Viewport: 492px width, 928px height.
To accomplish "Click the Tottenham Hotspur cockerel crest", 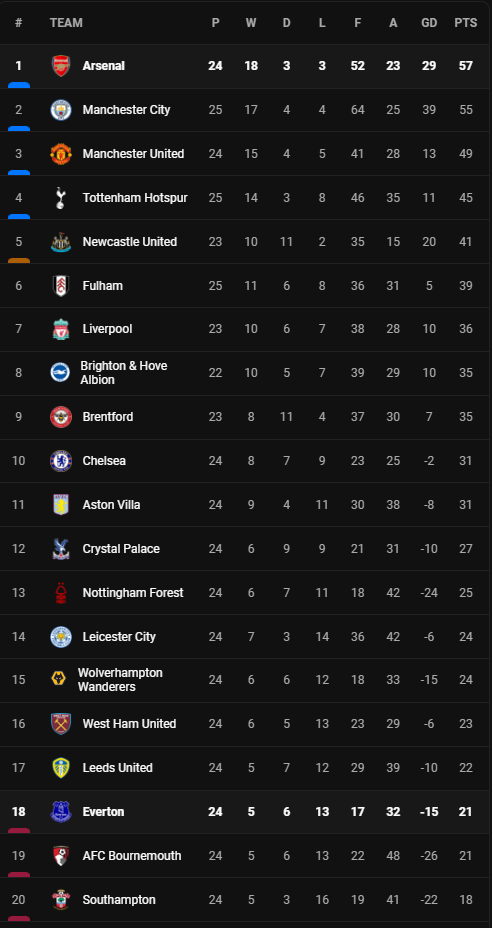I will point(60,198).
